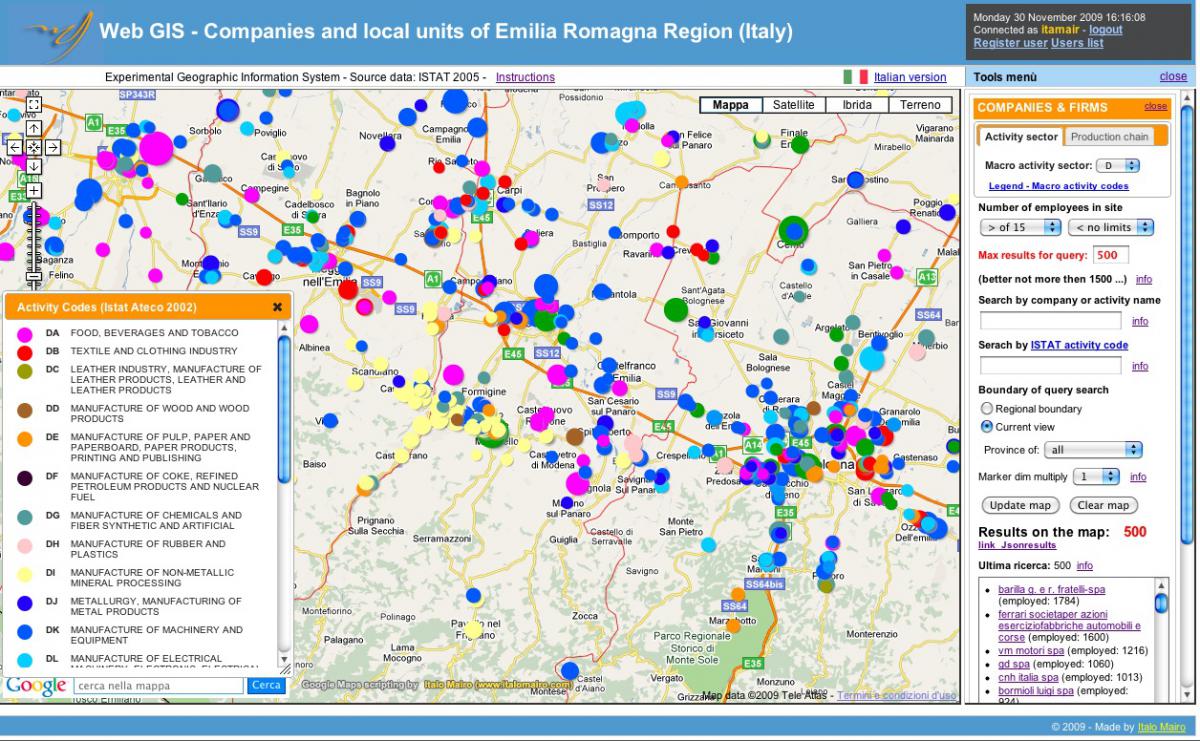The height and width of the screenshot is (741, 1200).
Task: Open the ISTAT activity code link
Action: pyautogui.click(x=1079, y=345)
